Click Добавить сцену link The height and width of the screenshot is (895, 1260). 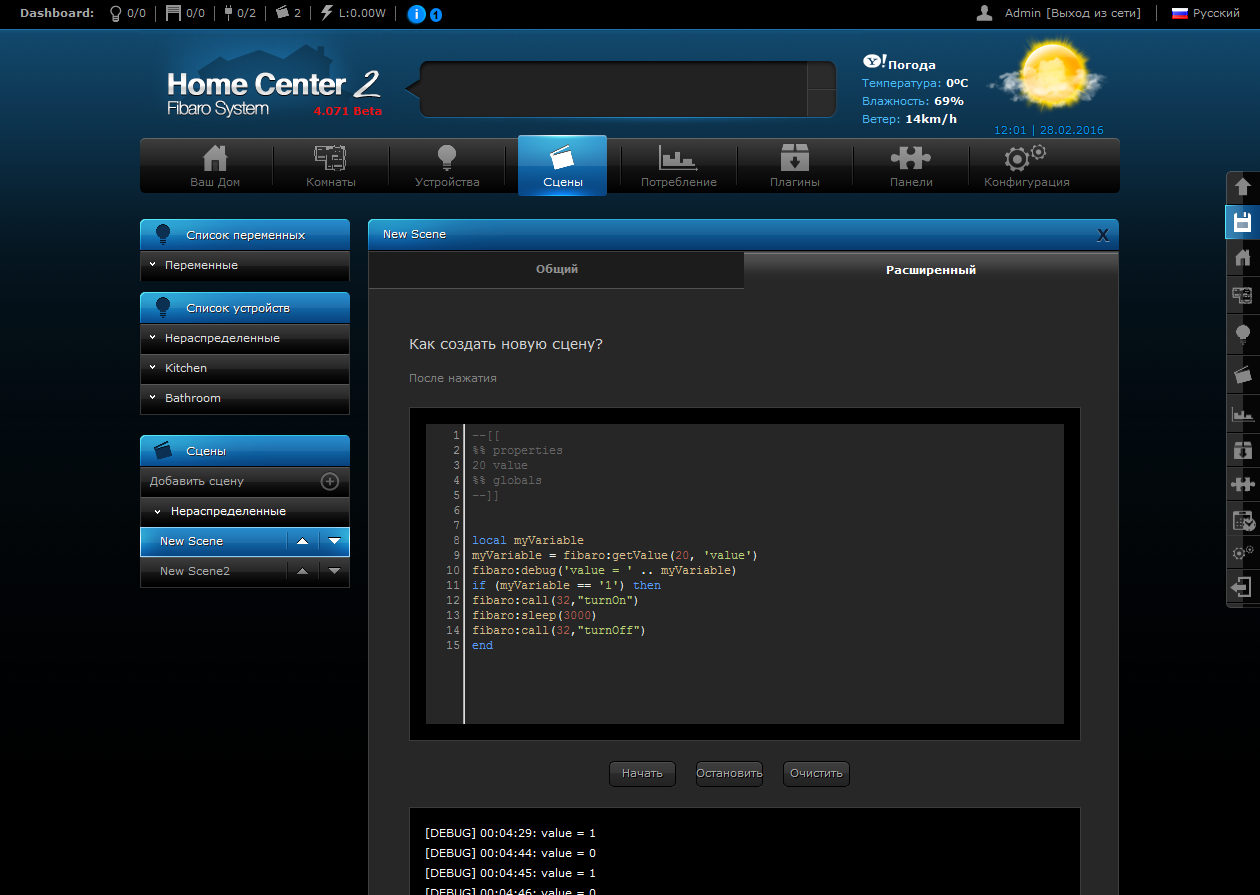tap(197, 481)
